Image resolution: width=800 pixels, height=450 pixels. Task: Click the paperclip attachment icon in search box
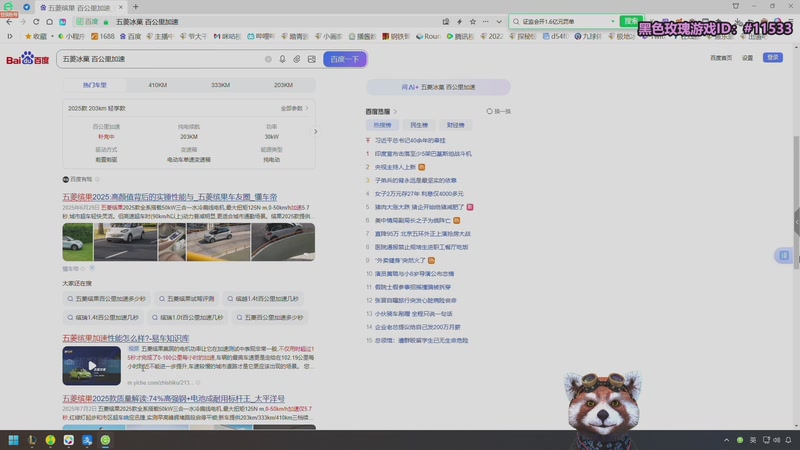coord(296,59)
